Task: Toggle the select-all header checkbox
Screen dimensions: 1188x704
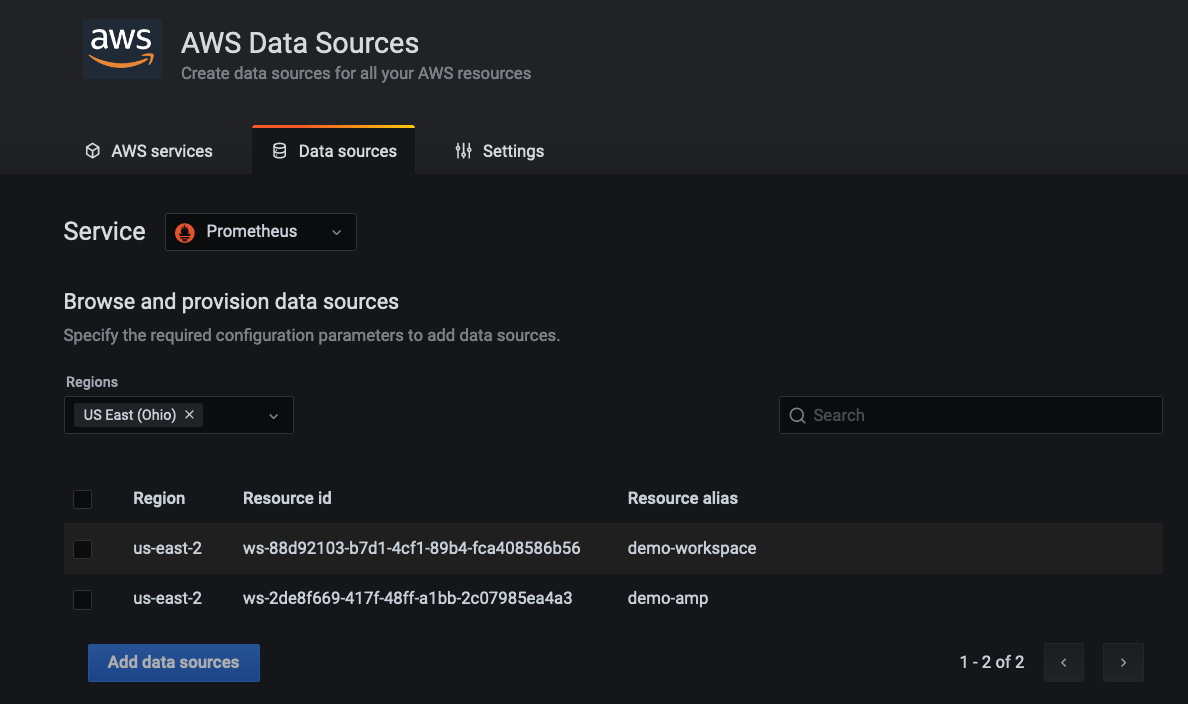Action: tap(83, 499)
